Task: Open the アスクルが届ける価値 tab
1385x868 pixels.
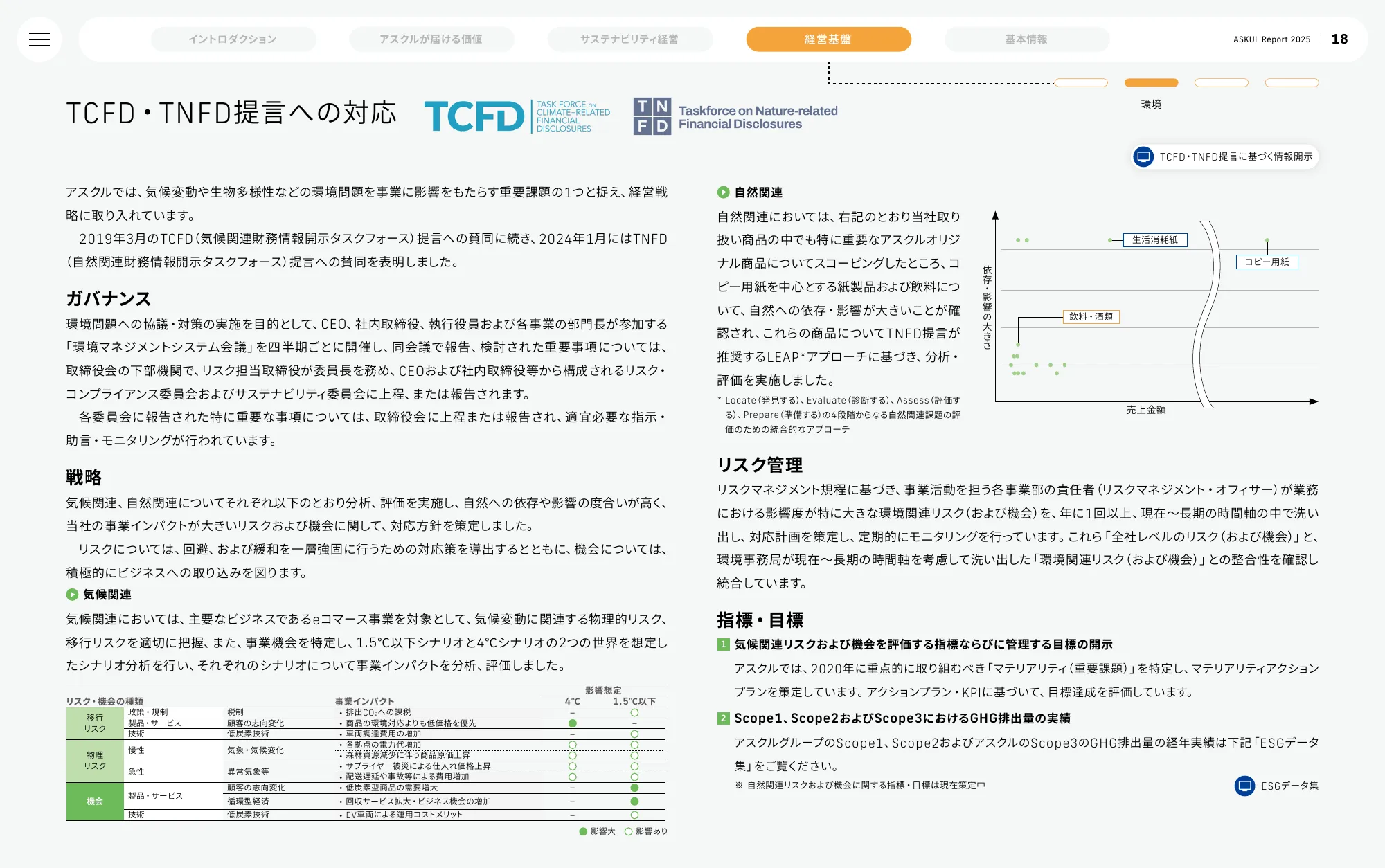Action: (x=431, y=39)
